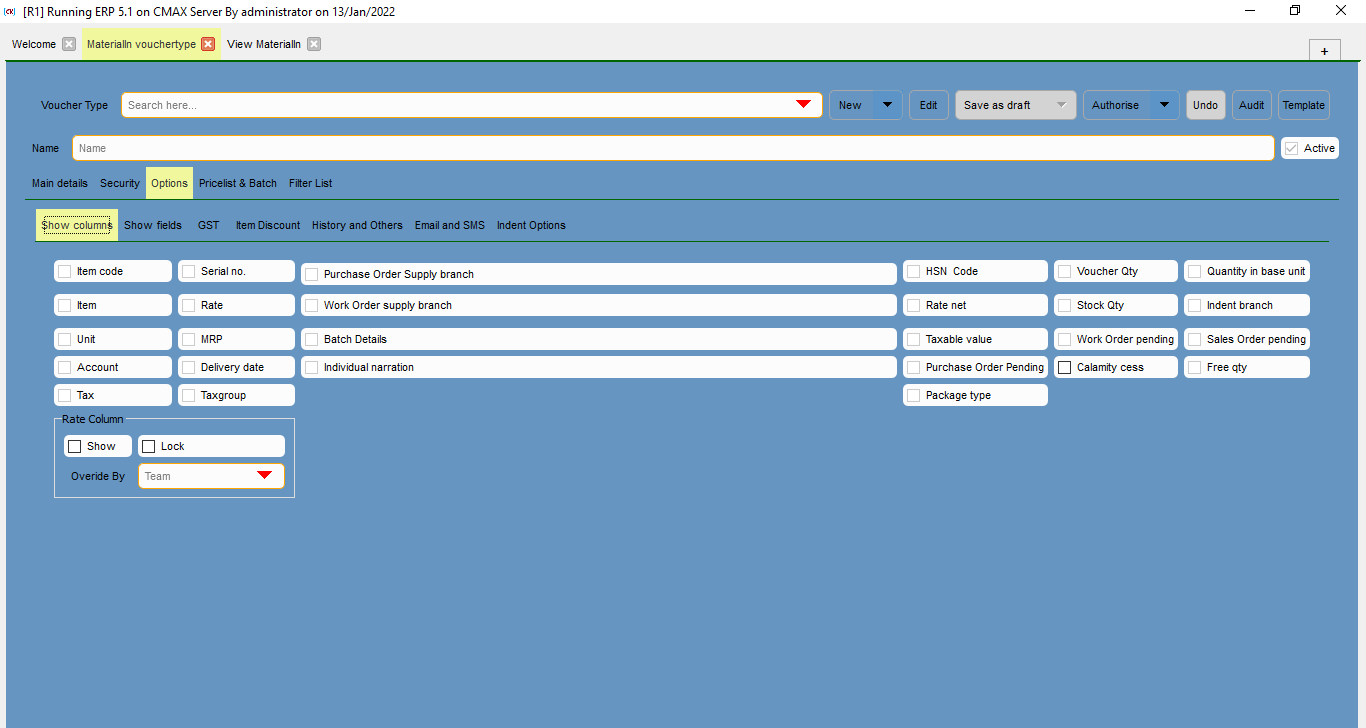Check the Account column checkbox
The width and height of the screenshot is (1366, 728).
65,367
